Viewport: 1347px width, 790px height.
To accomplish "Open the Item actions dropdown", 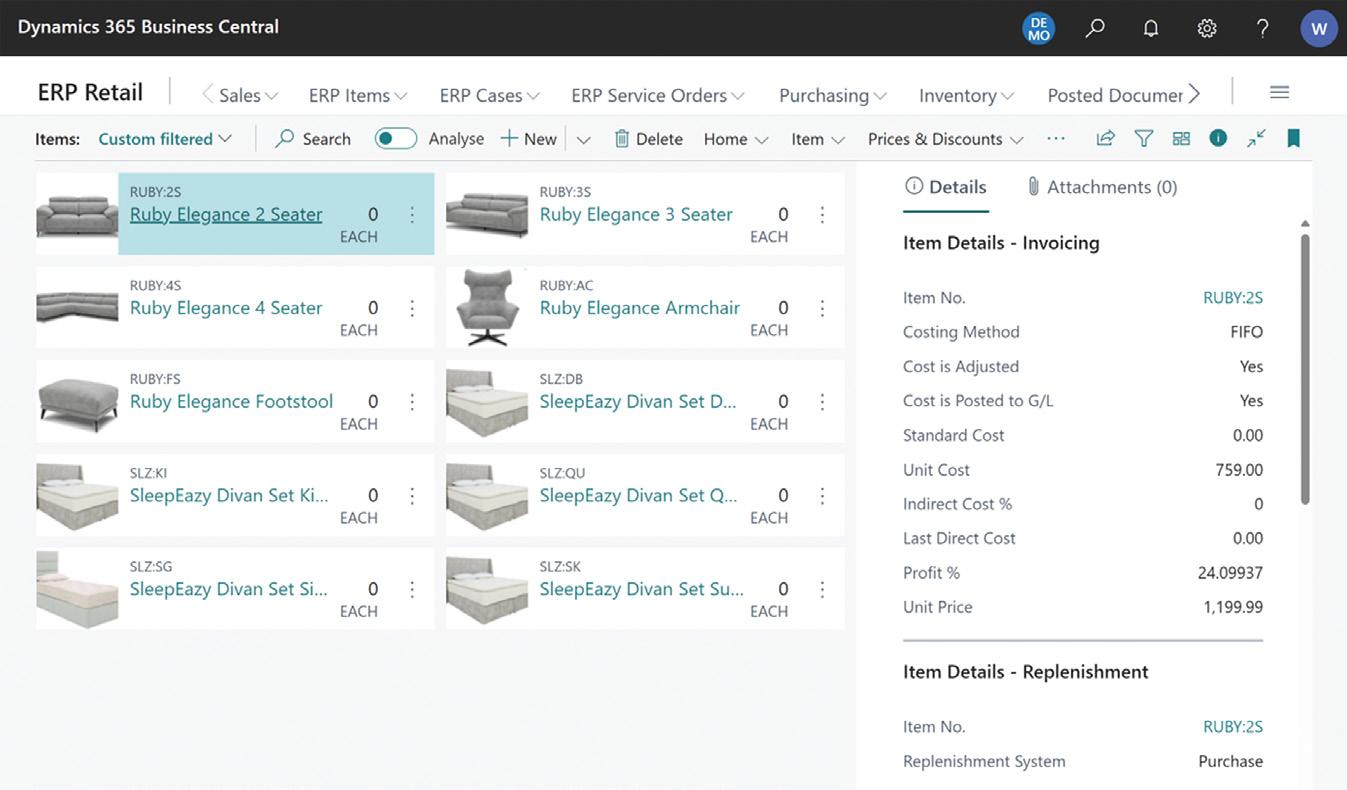I will tap(818, 139).
